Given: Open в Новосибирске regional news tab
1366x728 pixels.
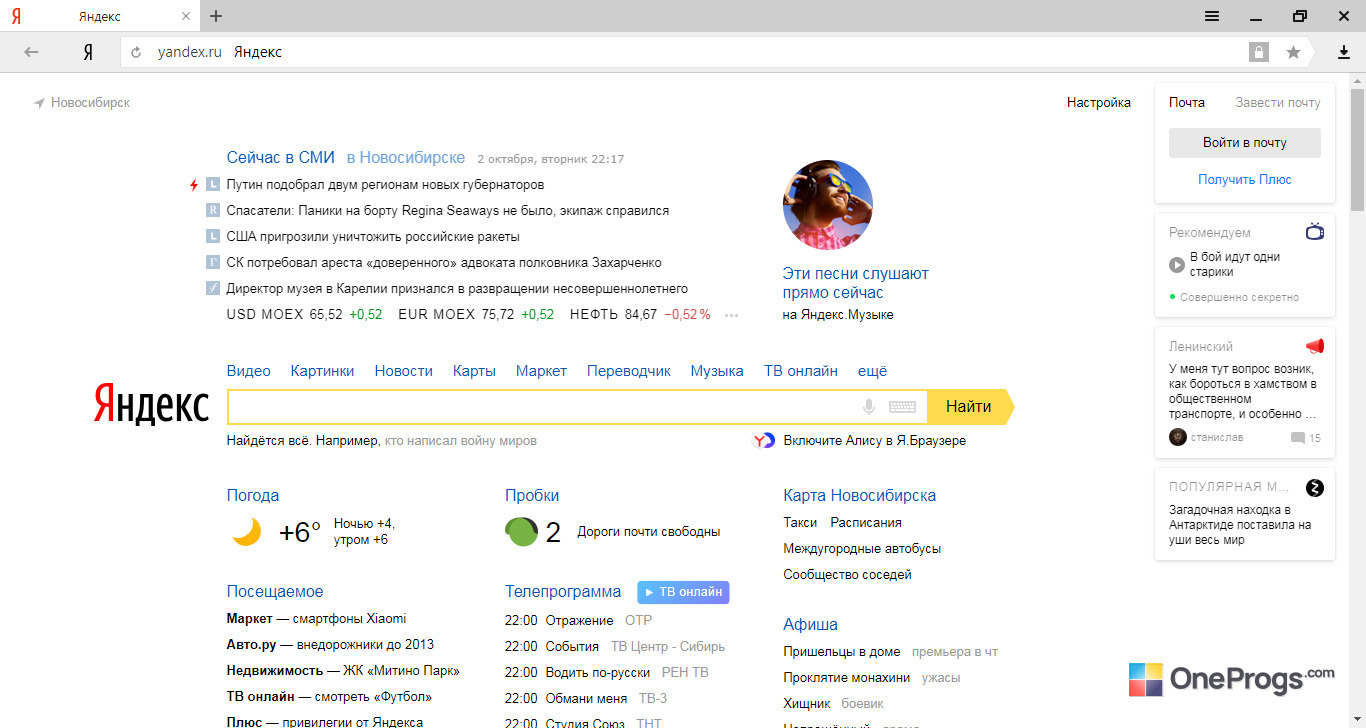Looking at the screenshot, I should [406, 158].
